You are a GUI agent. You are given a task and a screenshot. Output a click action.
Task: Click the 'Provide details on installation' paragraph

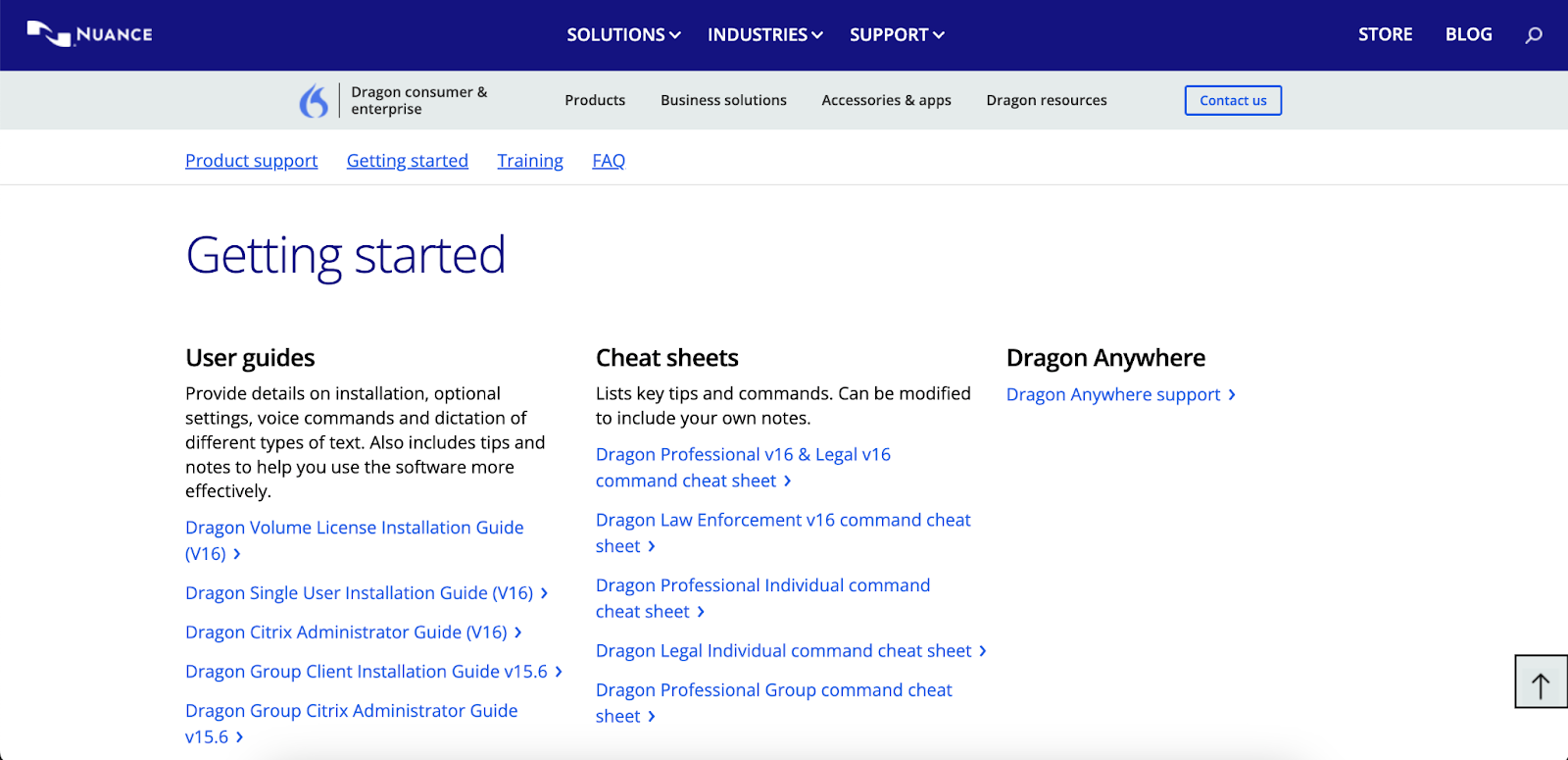point(366,442)
